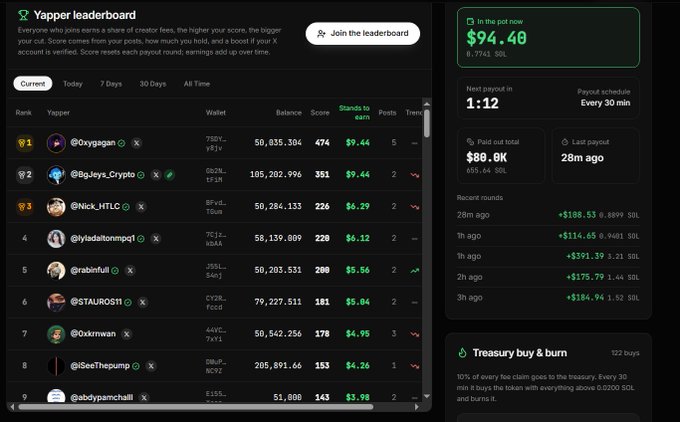Open @STAUROS11's X profile icon
Image resolution: width=680 pixels, height=422 pixels.
pos(142,302)
